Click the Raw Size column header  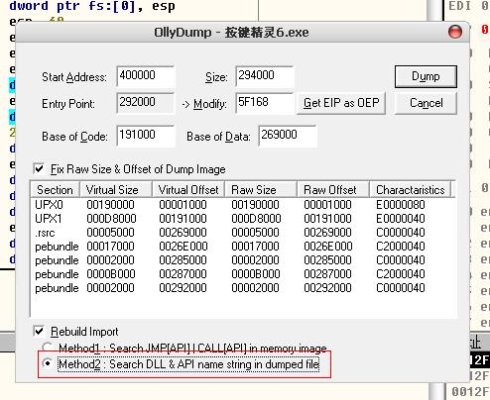(x=261, y=189)
